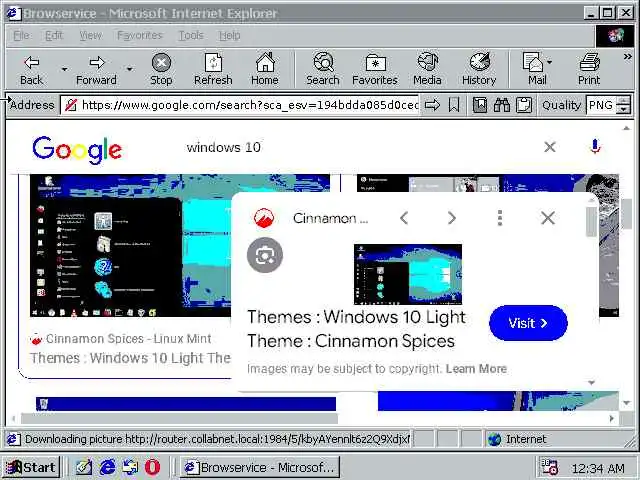The image size is (640, 480).
Task: Click the Internet zone status indicator
Action: point(517,439)
